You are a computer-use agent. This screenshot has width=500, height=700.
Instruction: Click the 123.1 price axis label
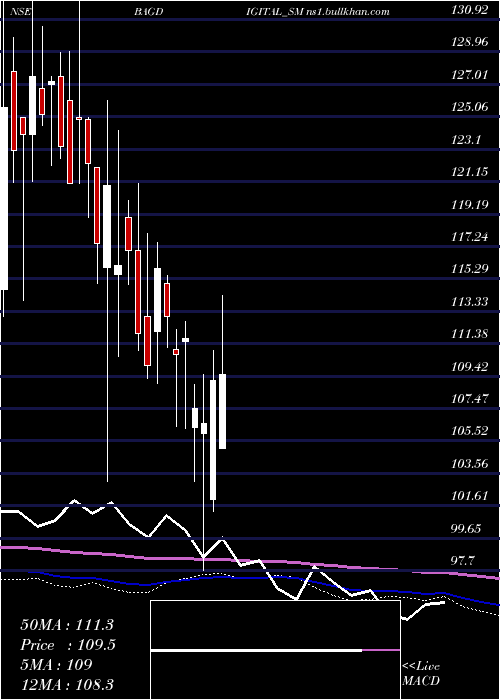(466, 140)
